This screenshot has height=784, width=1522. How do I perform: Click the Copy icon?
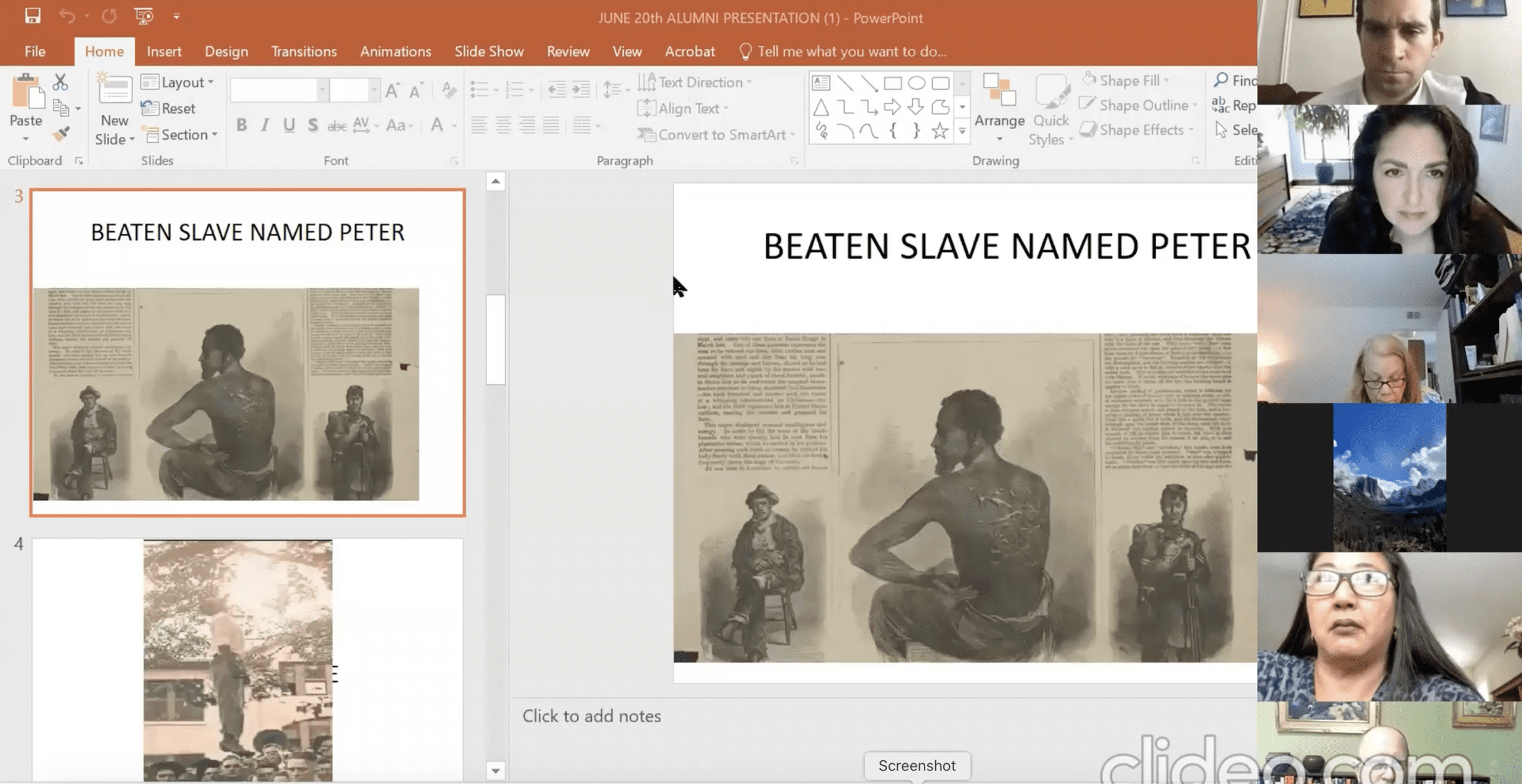61,108
